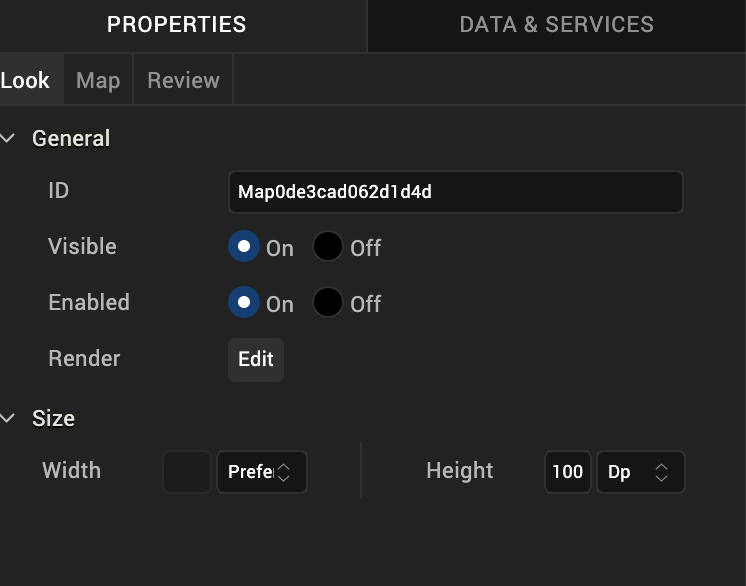Viewport: 746px width, 586px height.
Task: Select the Look sub-tab
Action: 25,81
